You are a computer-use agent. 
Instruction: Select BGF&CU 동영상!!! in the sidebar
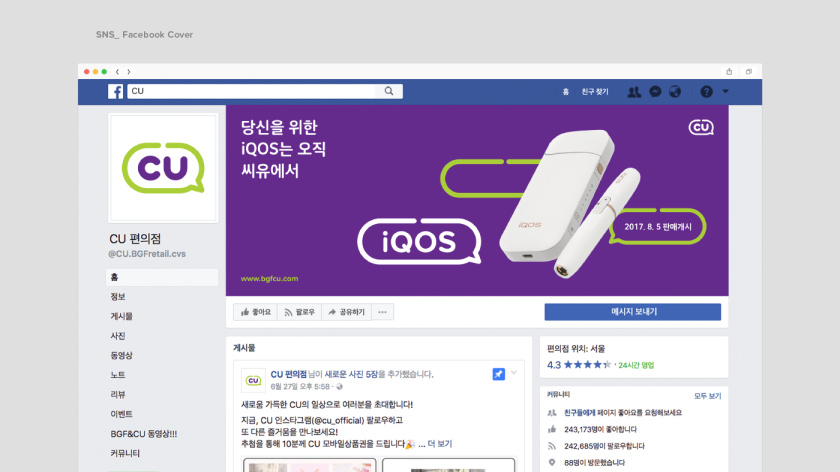pos(144,434)
